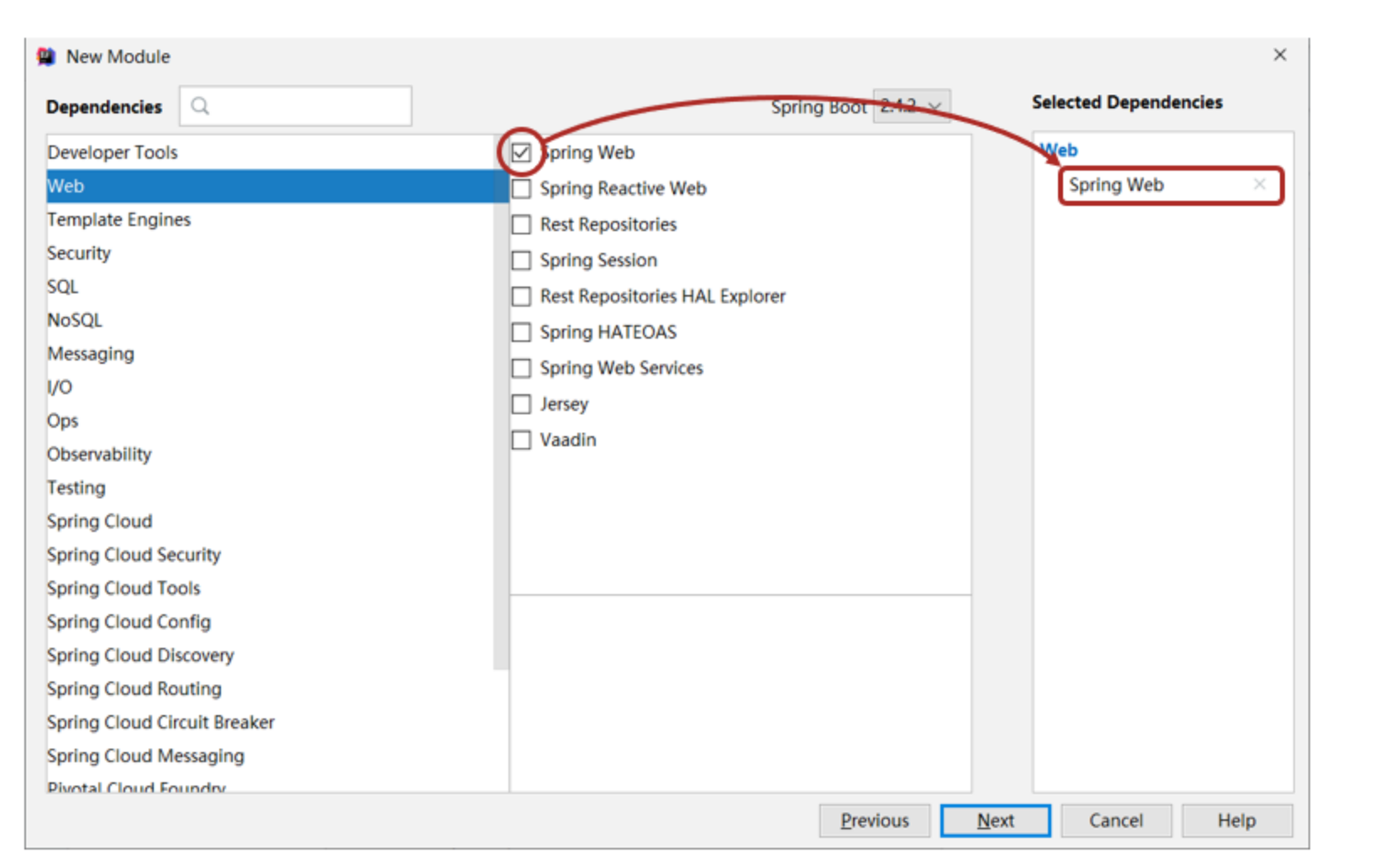Proceed with the Next button
The image size is (1374, 868).
click(x=996, y=820)
